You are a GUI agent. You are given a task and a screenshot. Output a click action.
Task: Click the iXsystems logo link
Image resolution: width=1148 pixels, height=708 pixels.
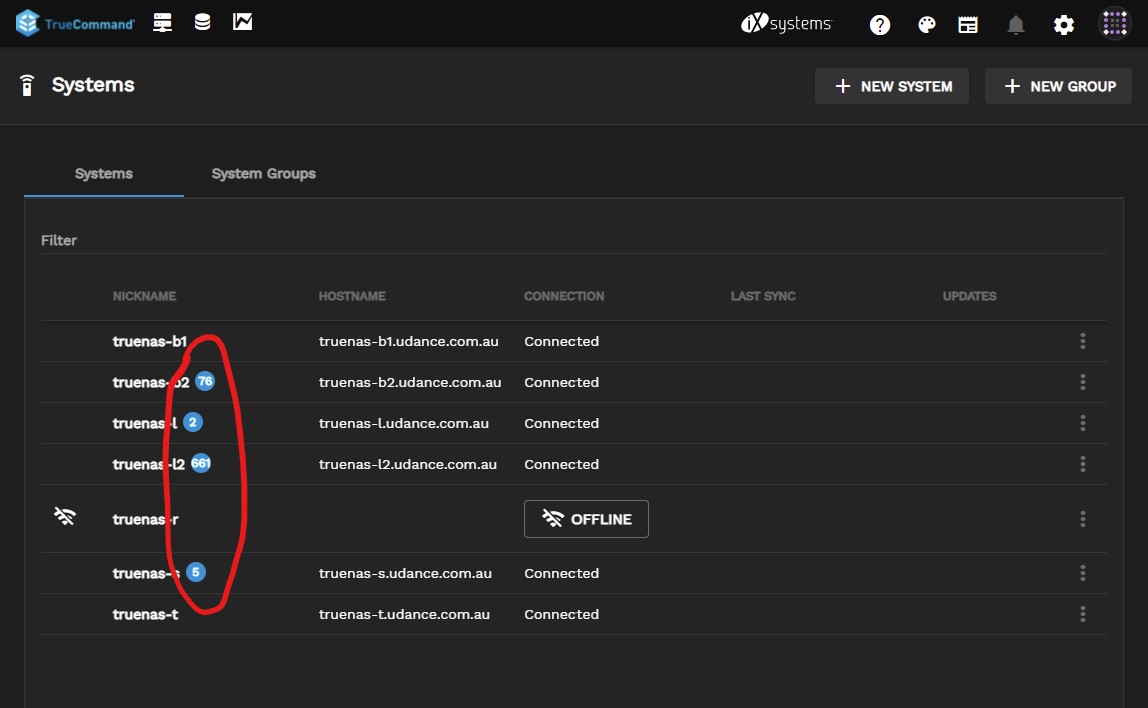click(786, 23)
